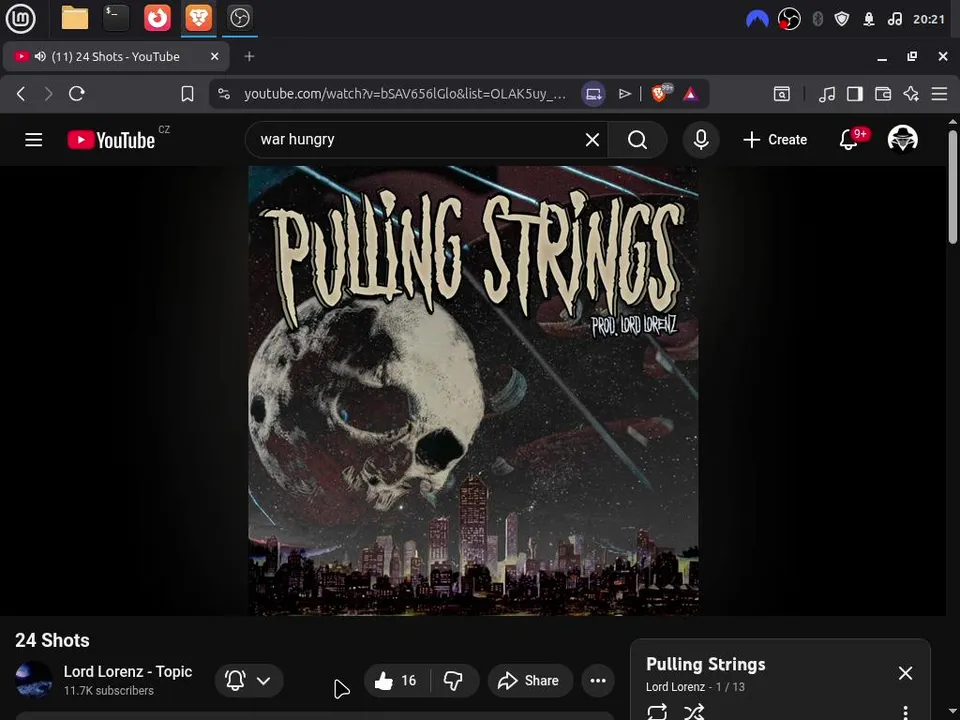Screen dimensions: 960x720
Task: Show the calendar from the 20:21 clock
Action: click(x=929, y=20)
